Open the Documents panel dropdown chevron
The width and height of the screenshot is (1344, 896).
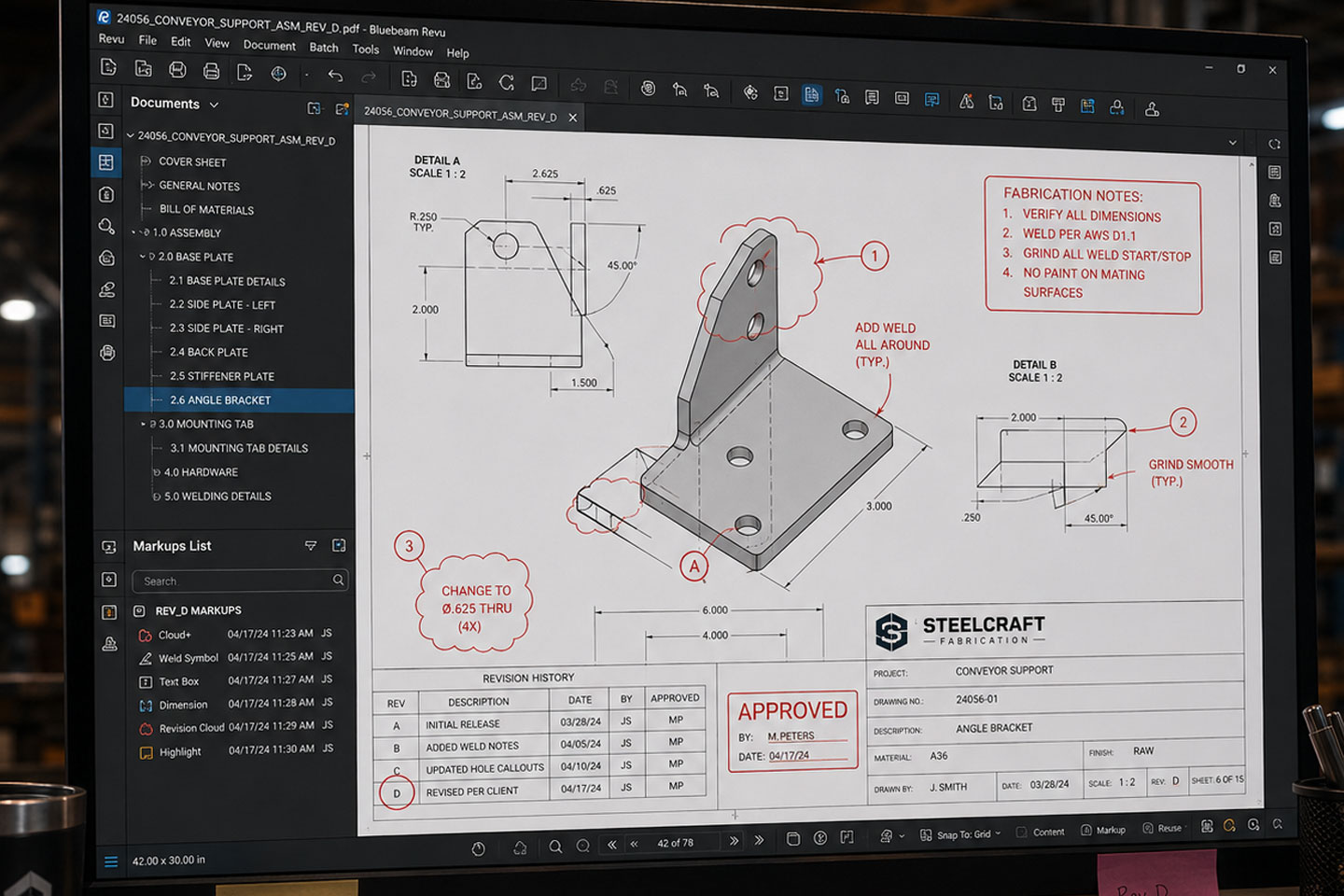(214, 105)
